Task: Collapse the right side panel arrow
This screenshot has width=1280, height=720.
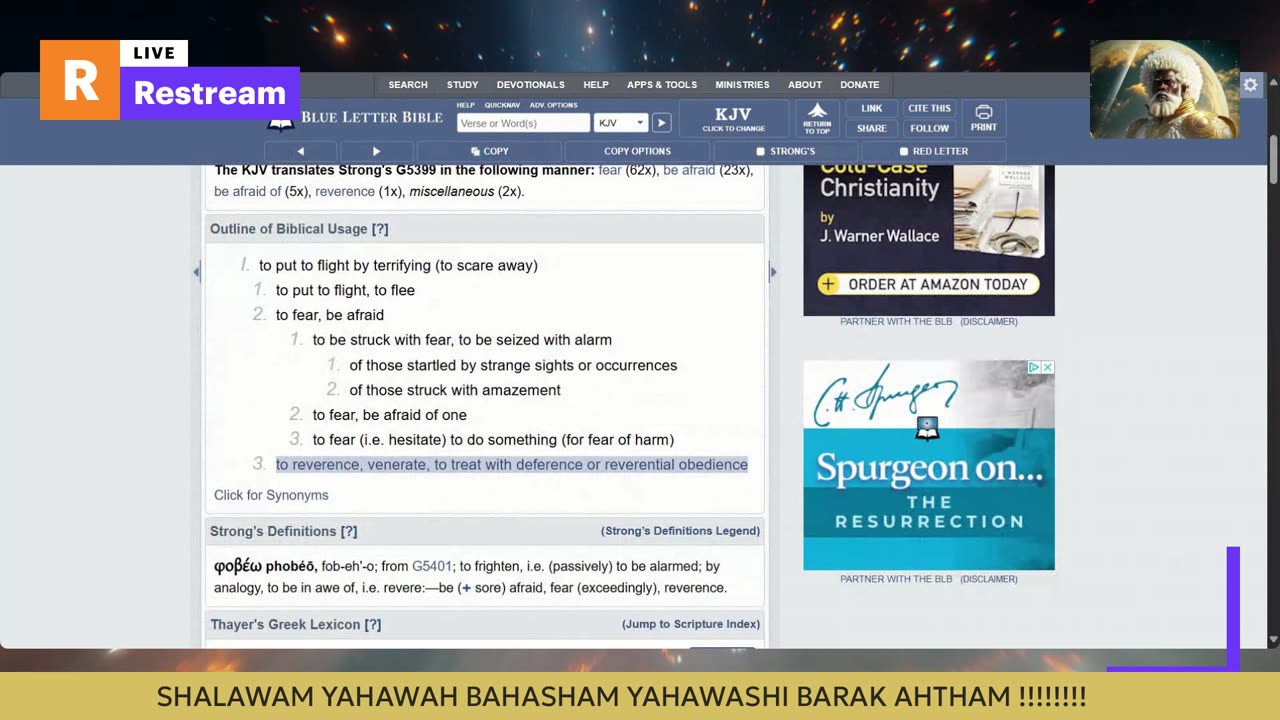Action: 772,272
